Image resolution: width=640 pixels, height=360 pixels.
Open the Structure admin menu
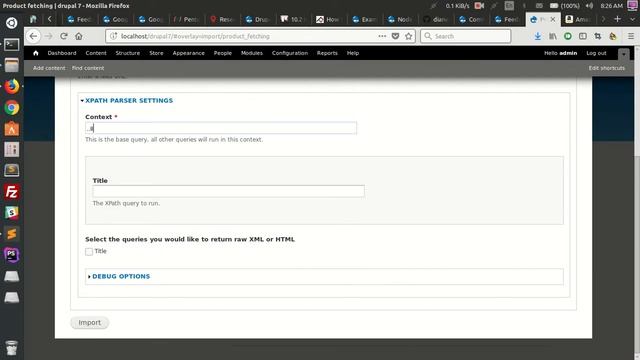coord(127,53)
